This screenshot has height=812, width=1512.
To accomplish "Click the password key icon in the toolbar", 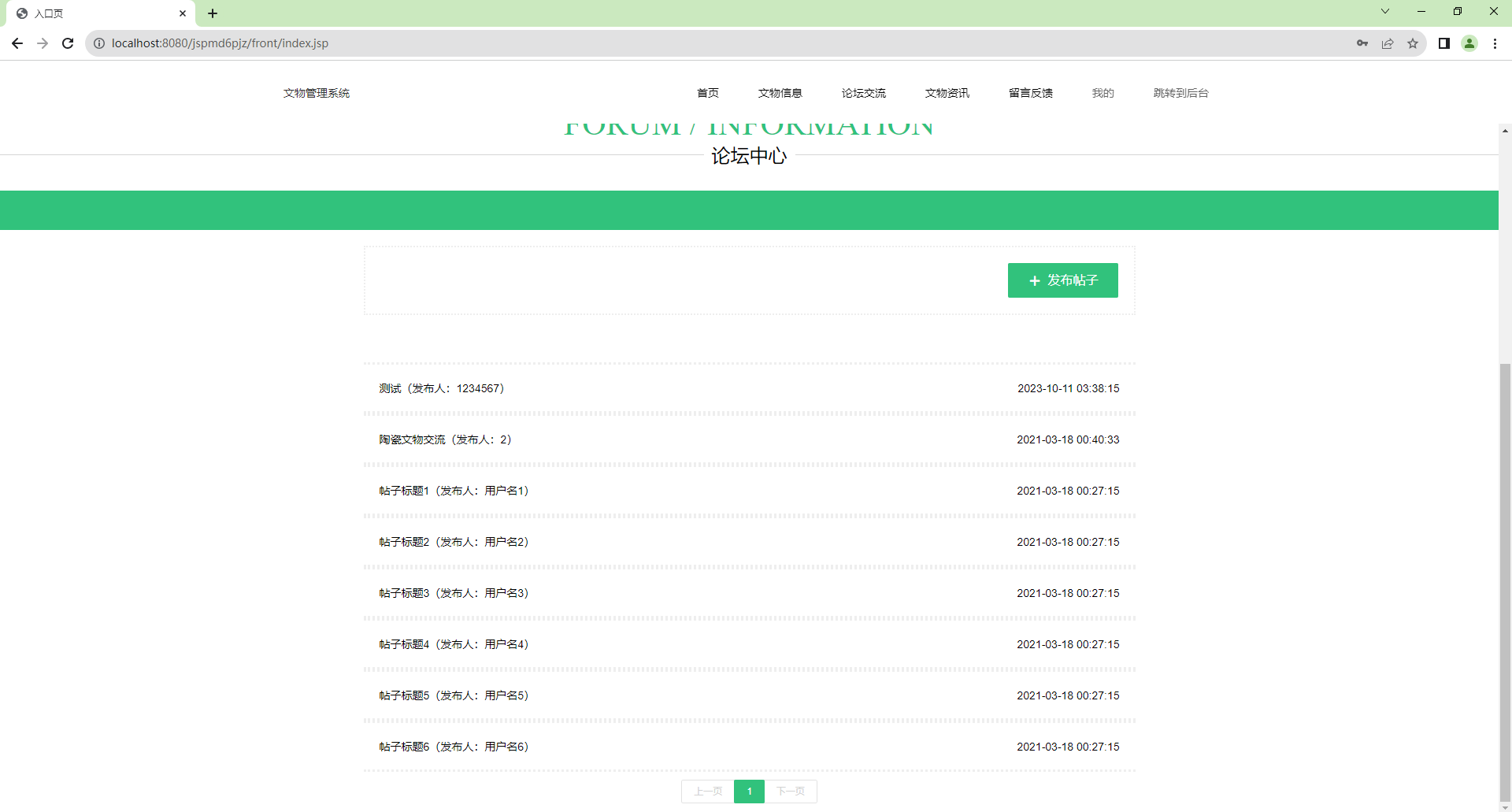I will 1362,43.
